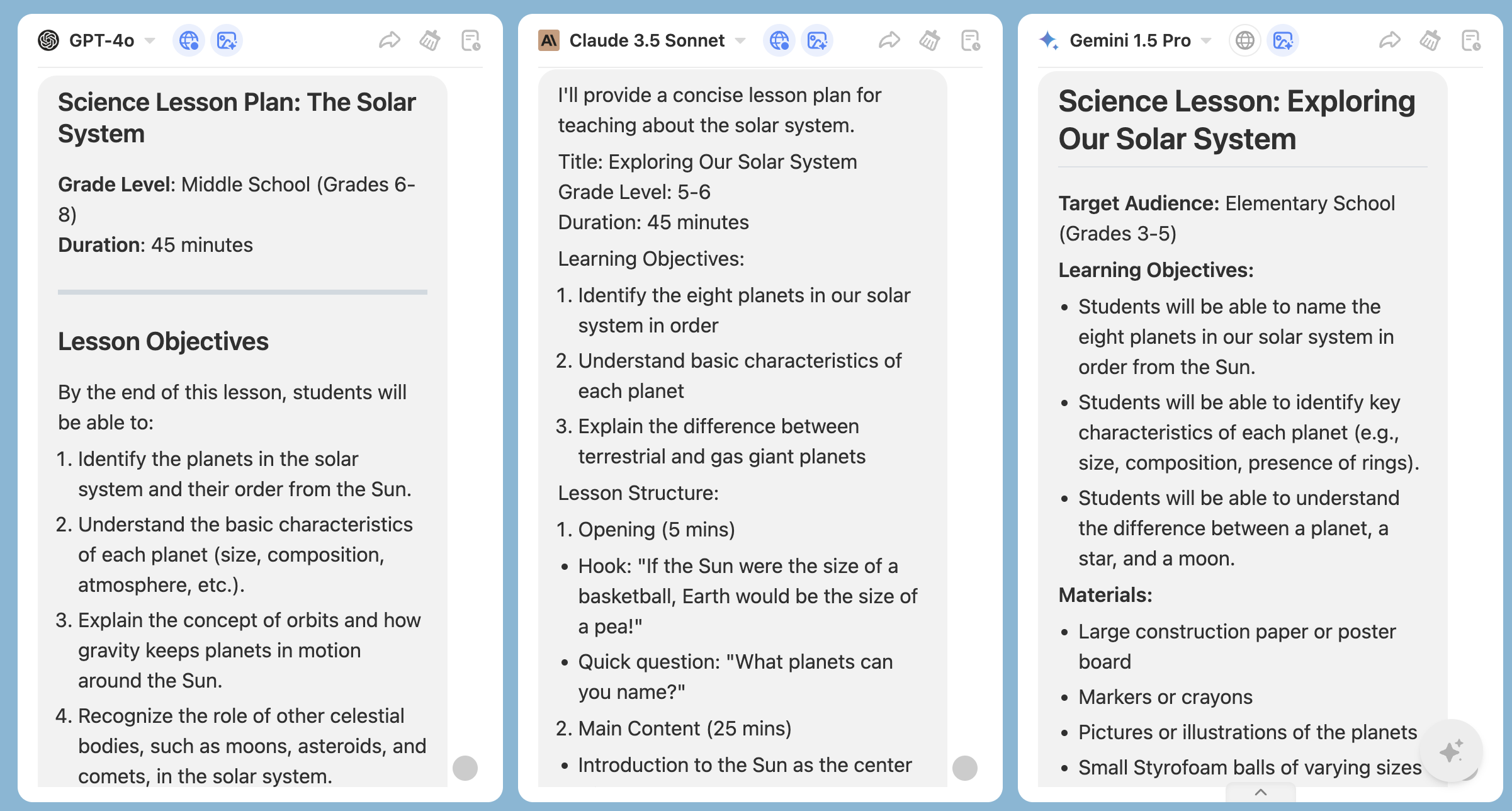Open chat history in the GPT-4o panel

470,41
